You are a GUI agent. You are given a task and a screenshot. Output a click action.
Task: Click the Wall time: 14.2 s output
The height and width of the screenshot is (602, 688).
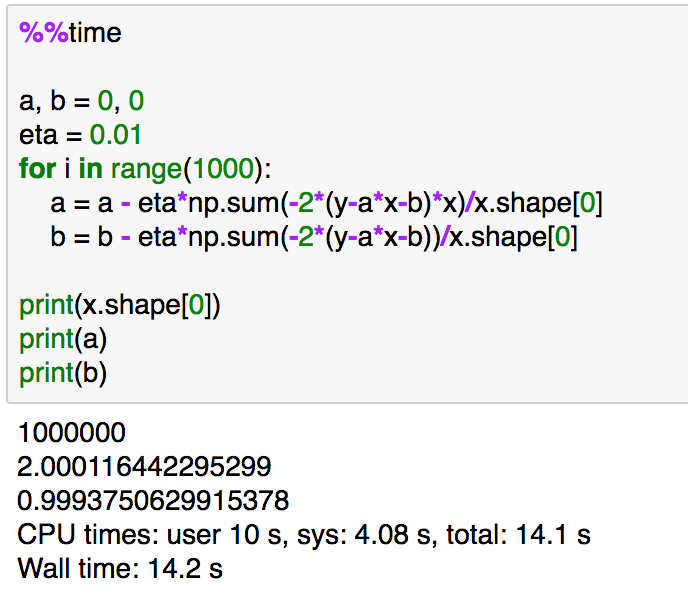point(120,569)
